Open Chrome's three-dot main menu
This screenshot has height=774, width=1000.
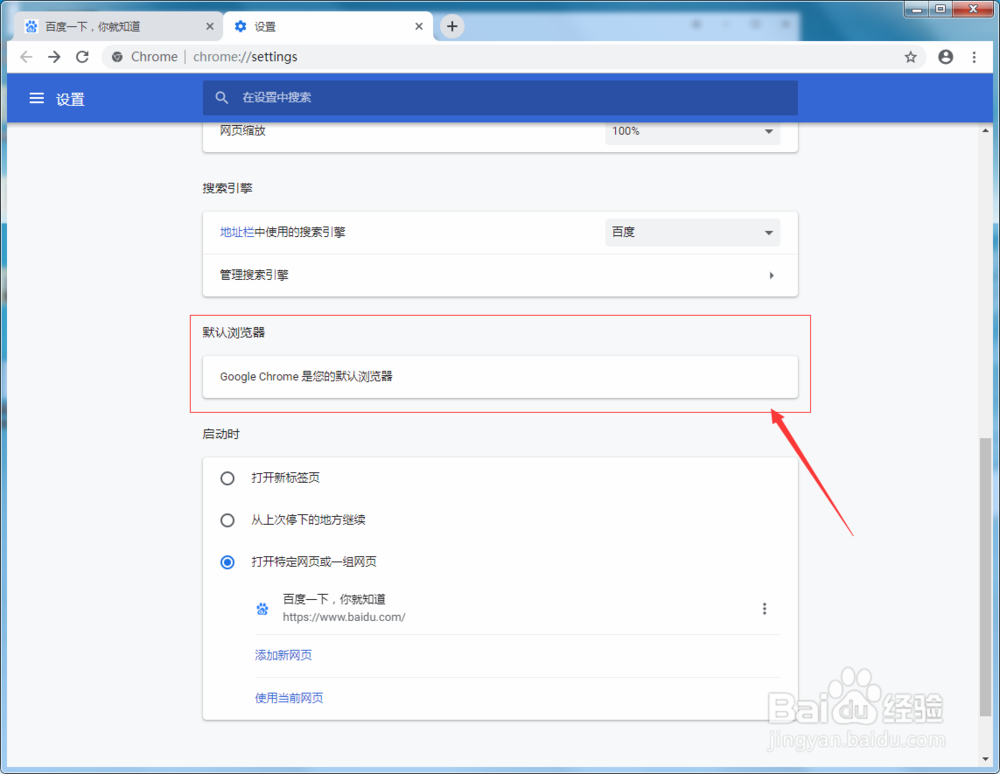(x=974, y=57)
